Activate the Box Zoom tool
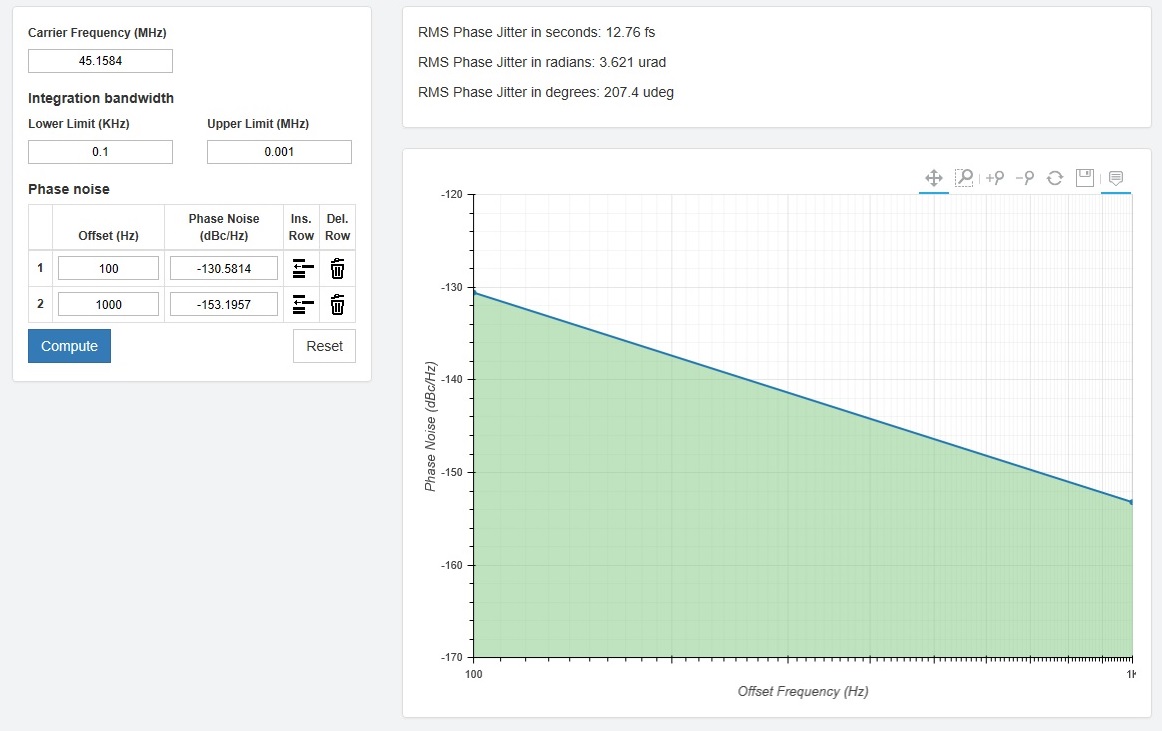This screenshot has height=731, width=1162. (964, 178)
